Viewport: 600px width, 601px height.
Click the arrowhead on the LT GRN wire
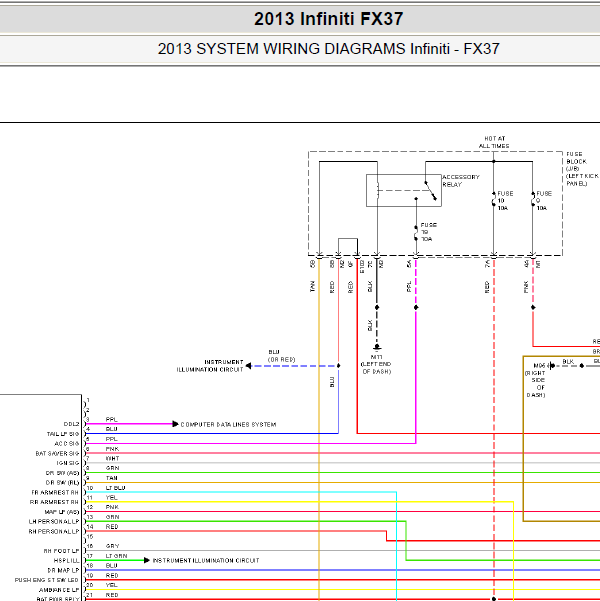click(147, 560)
